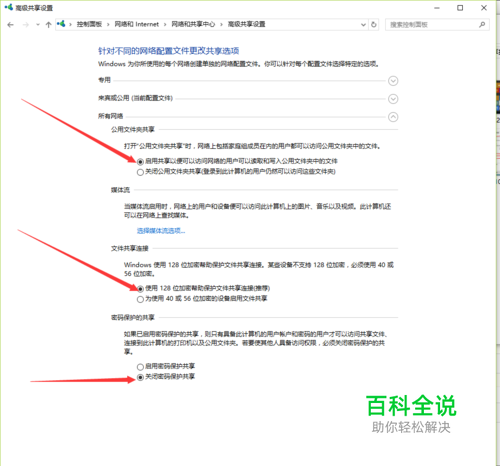Select 使用 128 位加密 radio option

click(x=140, y=289)
